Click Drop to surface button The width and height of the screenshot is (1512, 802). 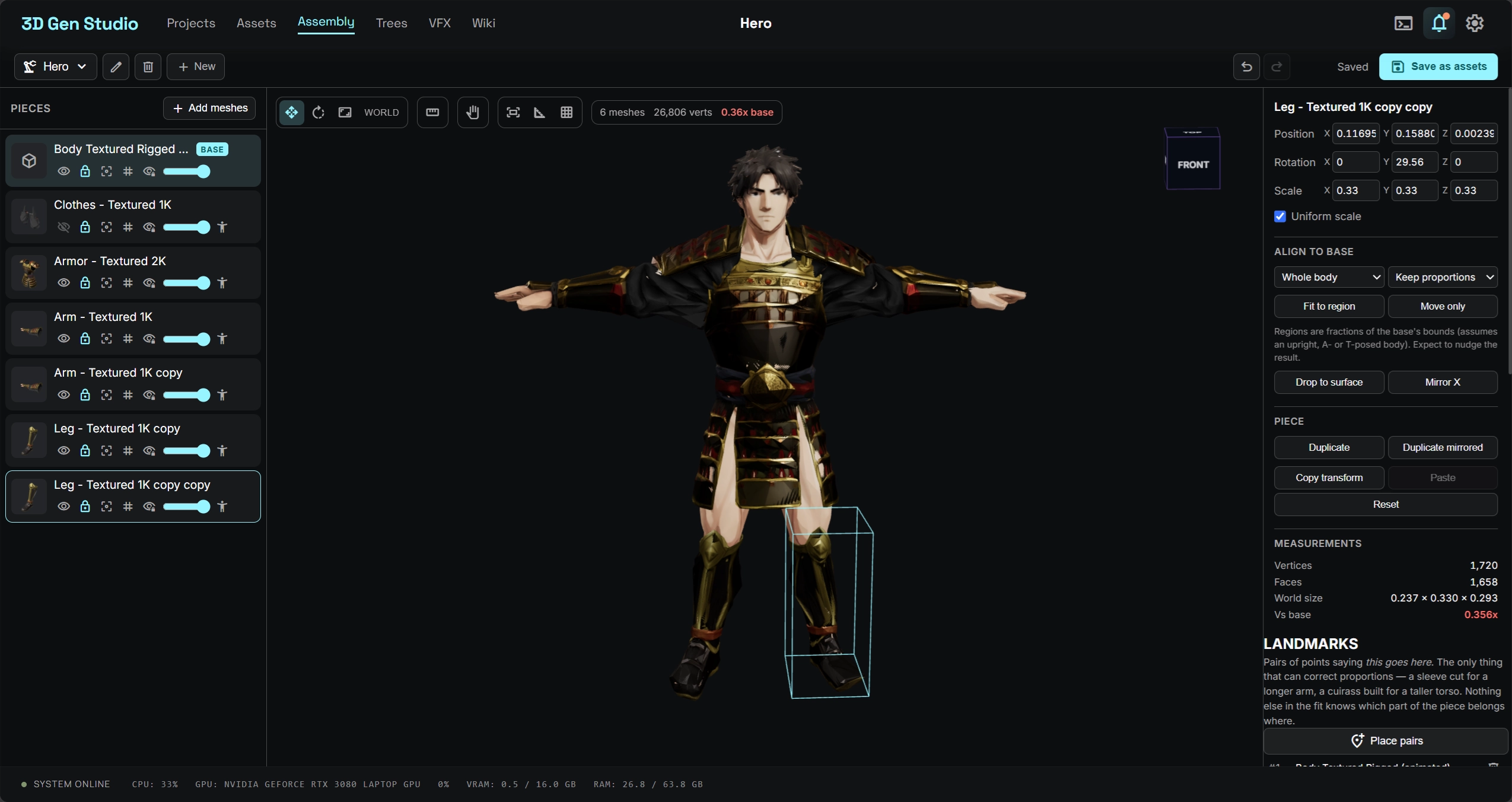tap(1329, 382)
